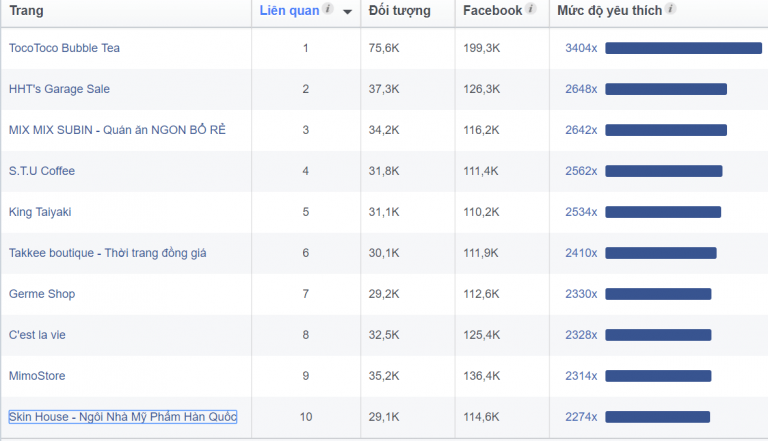Open HHT's Garage Sale page link
This screenshot has width=768, height=441.
(x=59, y=89)
